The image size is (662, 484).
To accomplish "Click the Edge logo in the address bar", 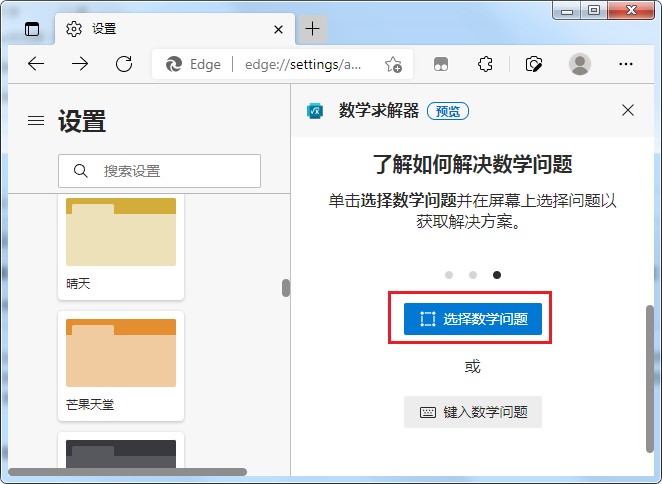I will click(x=174, y=64).
